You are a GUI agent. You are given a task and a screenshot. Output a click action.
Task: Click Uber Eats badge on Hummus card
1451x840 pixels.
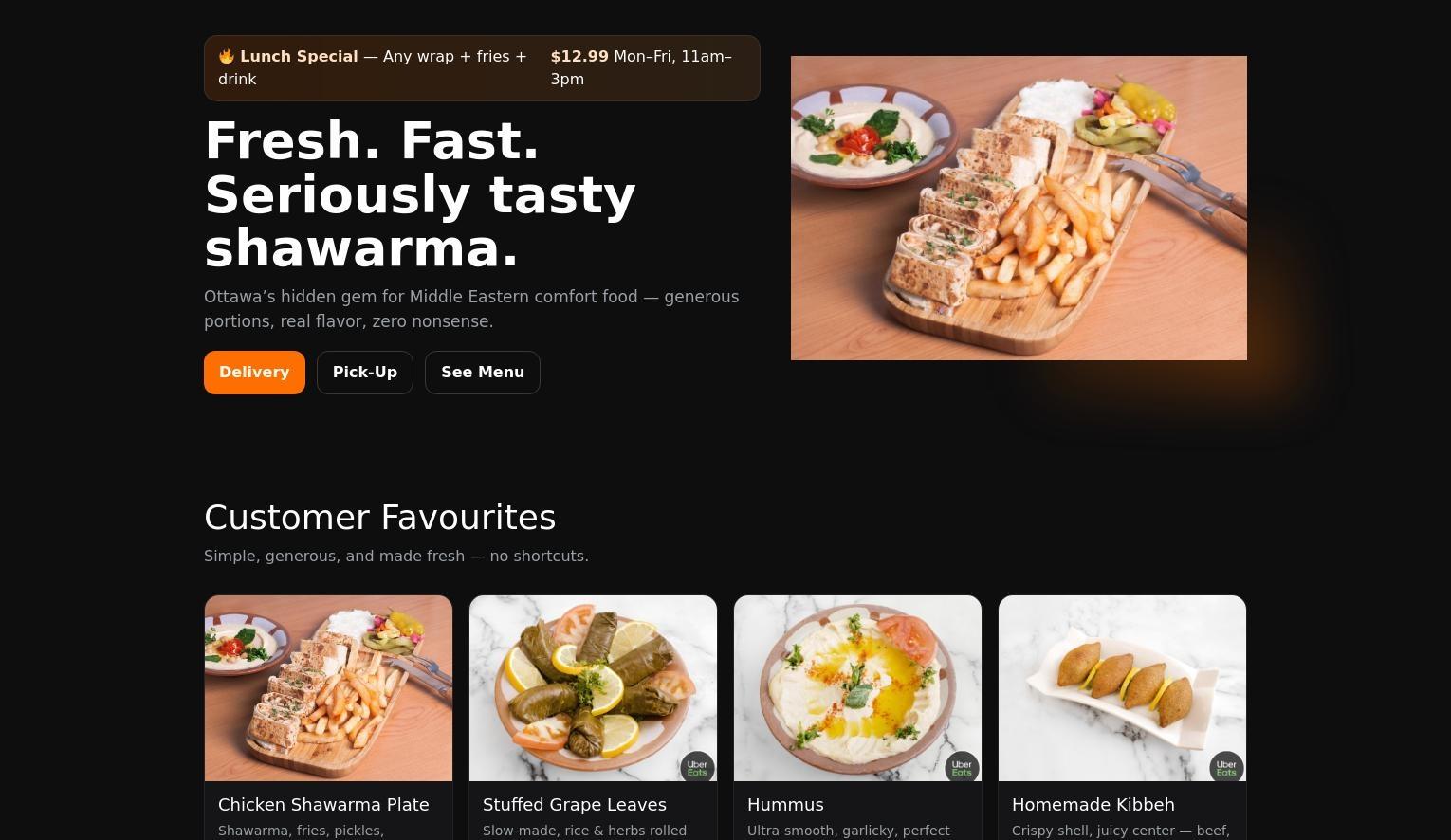tap(962, 767)
